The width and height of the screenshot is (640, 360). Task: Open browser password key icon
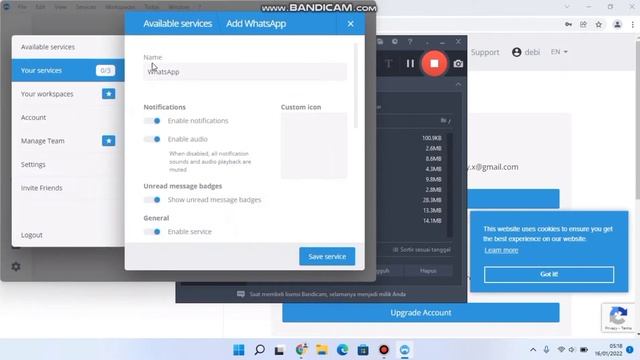(568, 24)
